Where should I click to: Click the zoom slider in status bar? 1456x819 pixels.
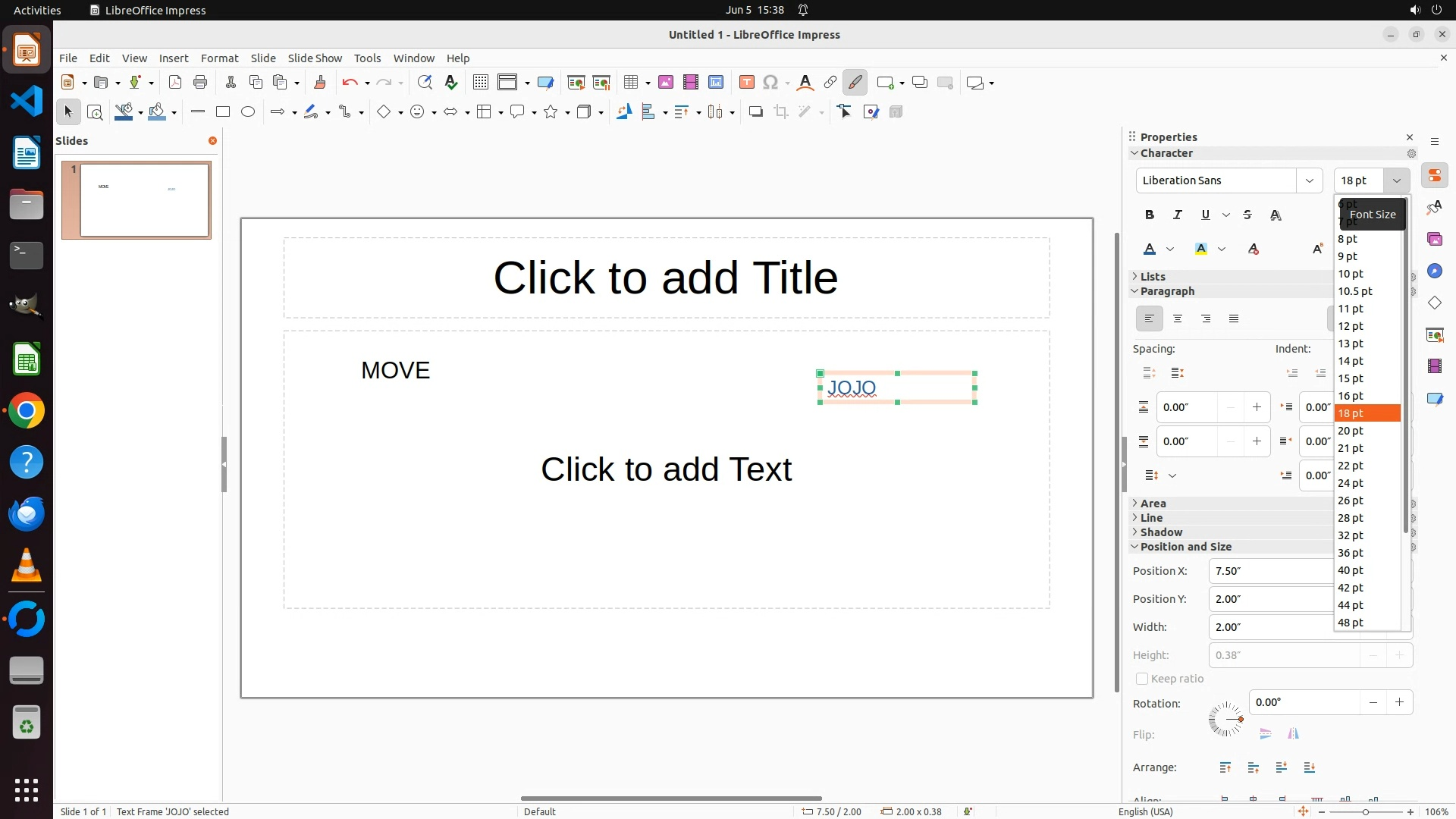pos(1366,811)
